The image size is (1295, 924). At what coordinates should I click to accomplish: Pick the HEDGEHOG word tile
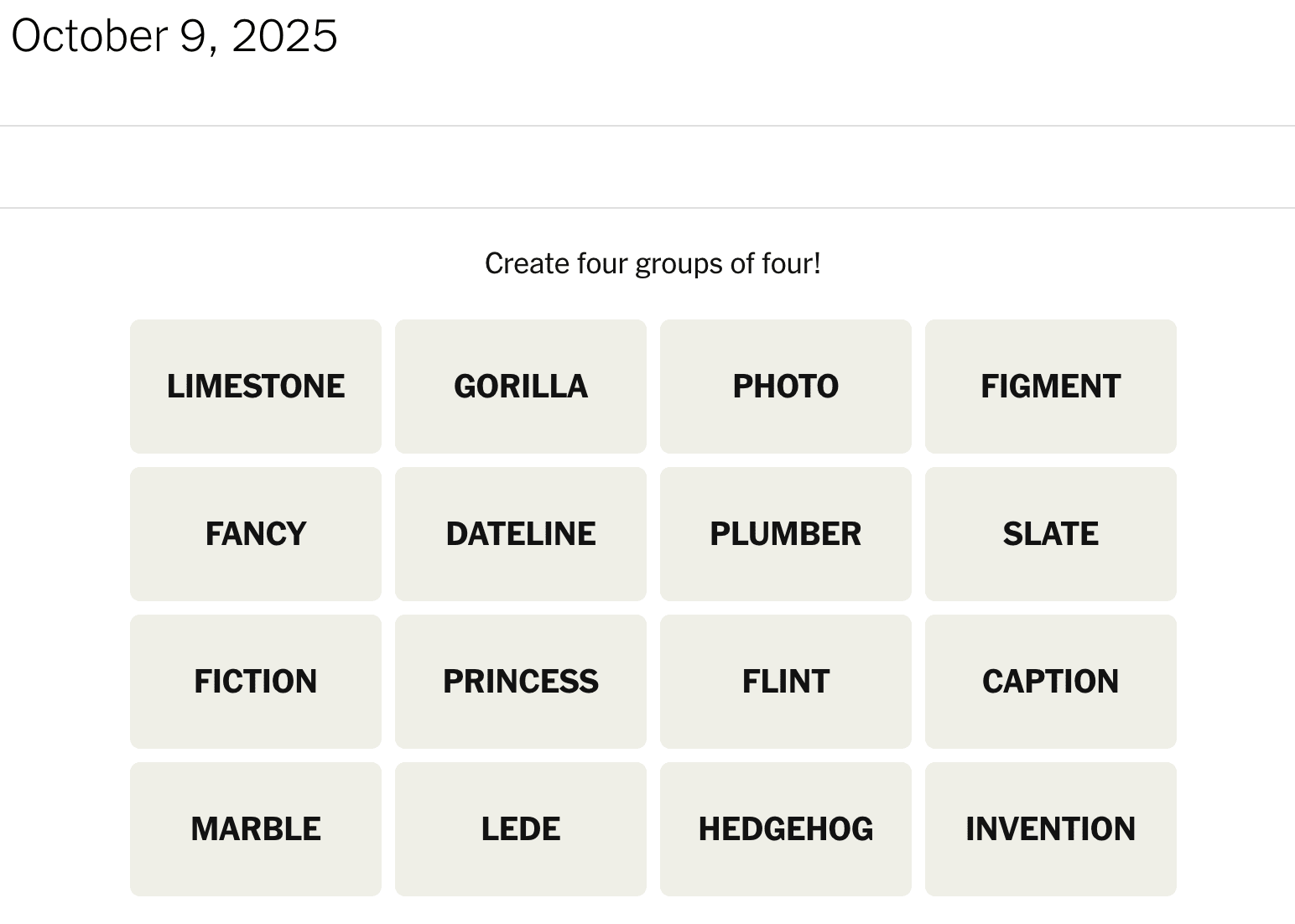click(x=786, y=829)
